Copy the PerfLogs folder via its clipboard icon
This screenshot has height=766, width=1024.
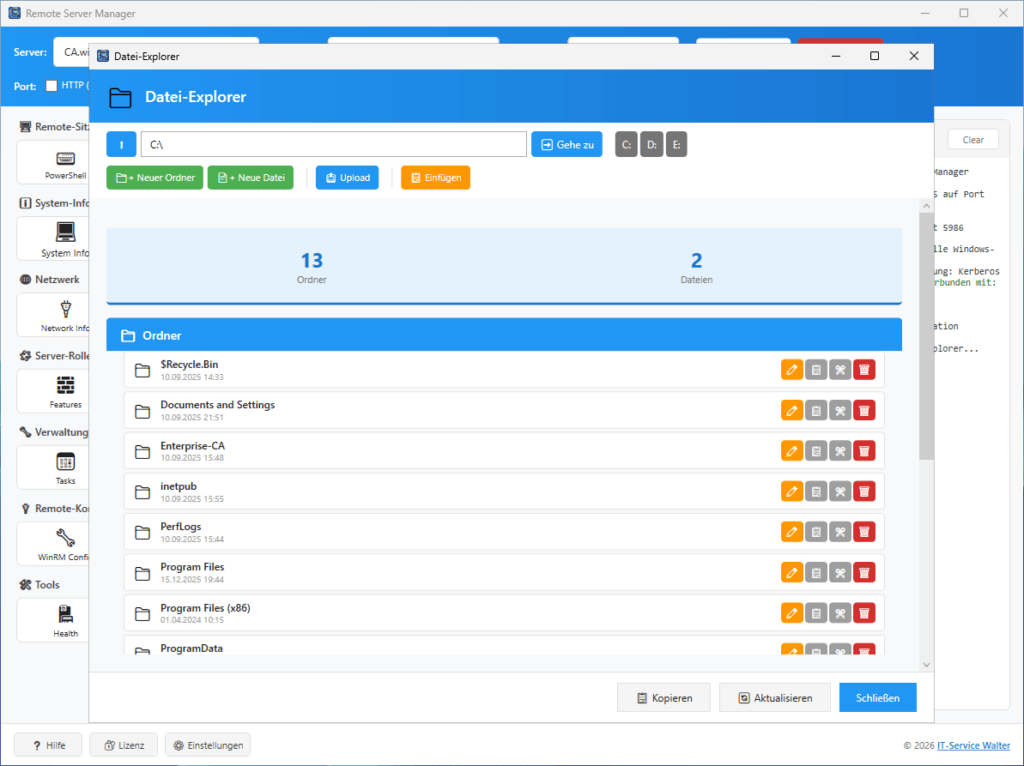point(816,531)
